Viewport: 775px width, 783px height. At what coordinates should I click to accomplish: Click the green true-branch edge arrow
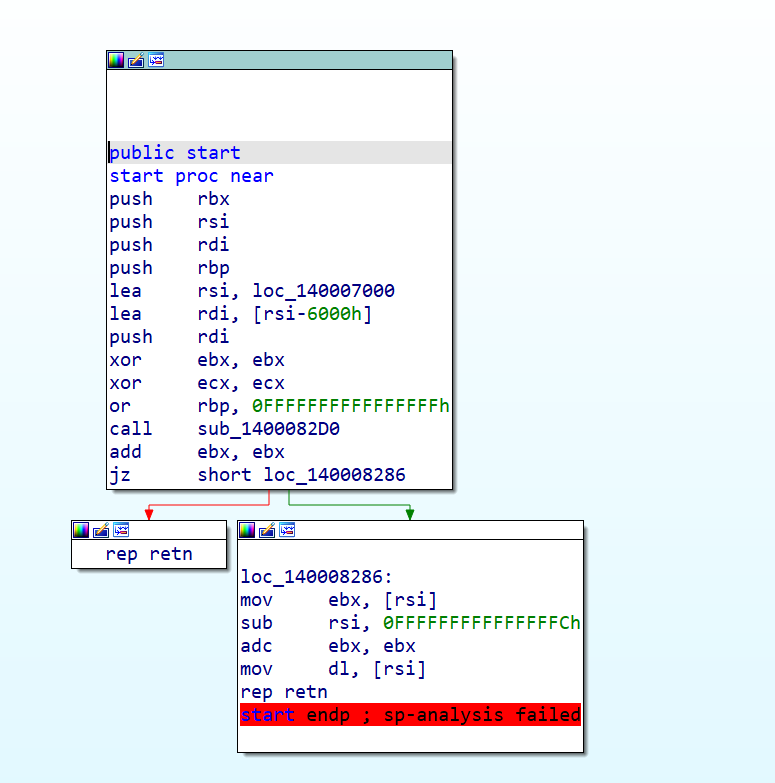click(410, 513)
